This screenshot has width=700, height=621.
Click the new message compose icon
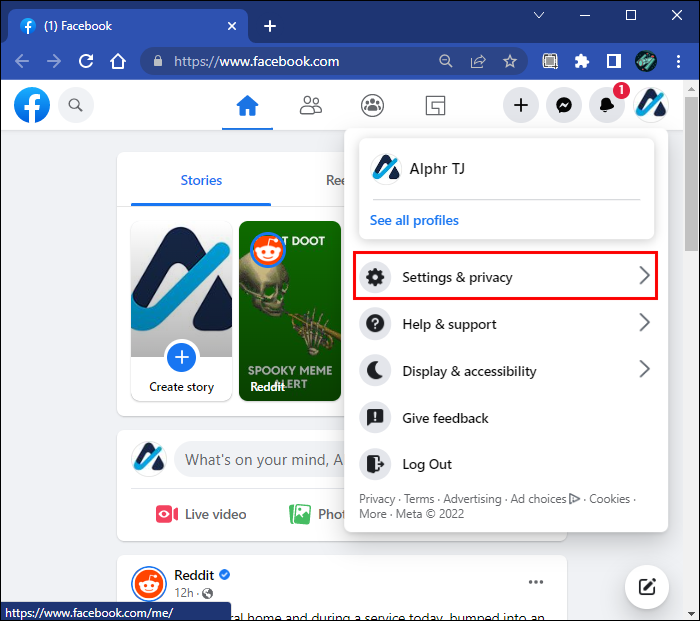click(x=647, y=587)
